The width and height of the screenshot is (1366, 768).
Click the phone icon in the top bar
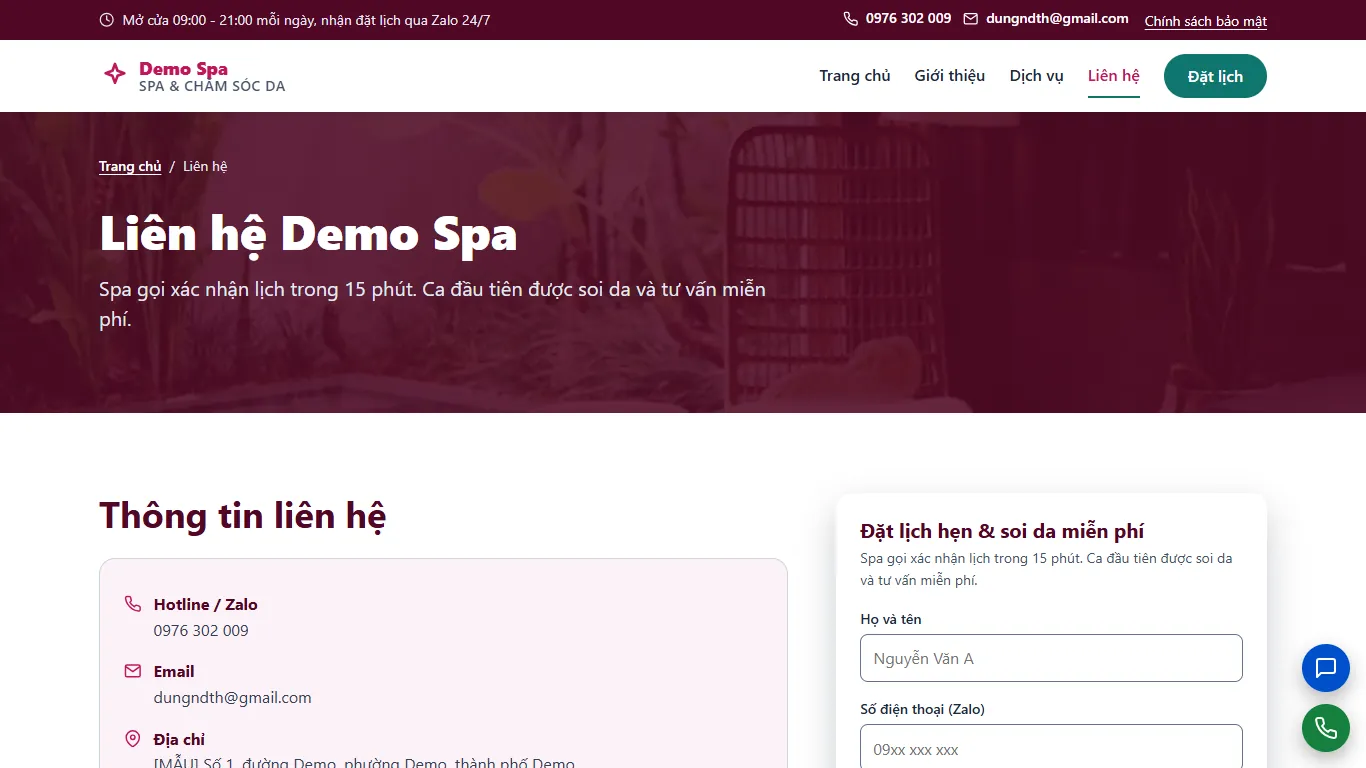851,19
